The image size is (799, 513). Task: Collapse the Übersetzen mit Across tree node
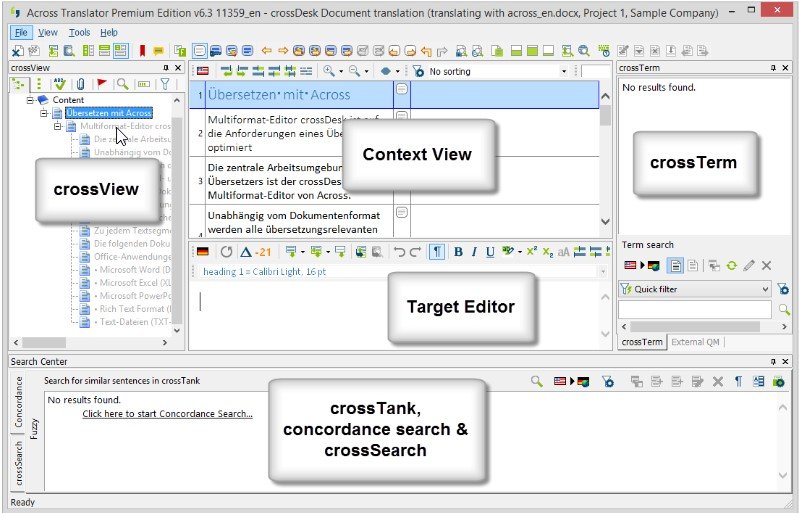[45, 113]
